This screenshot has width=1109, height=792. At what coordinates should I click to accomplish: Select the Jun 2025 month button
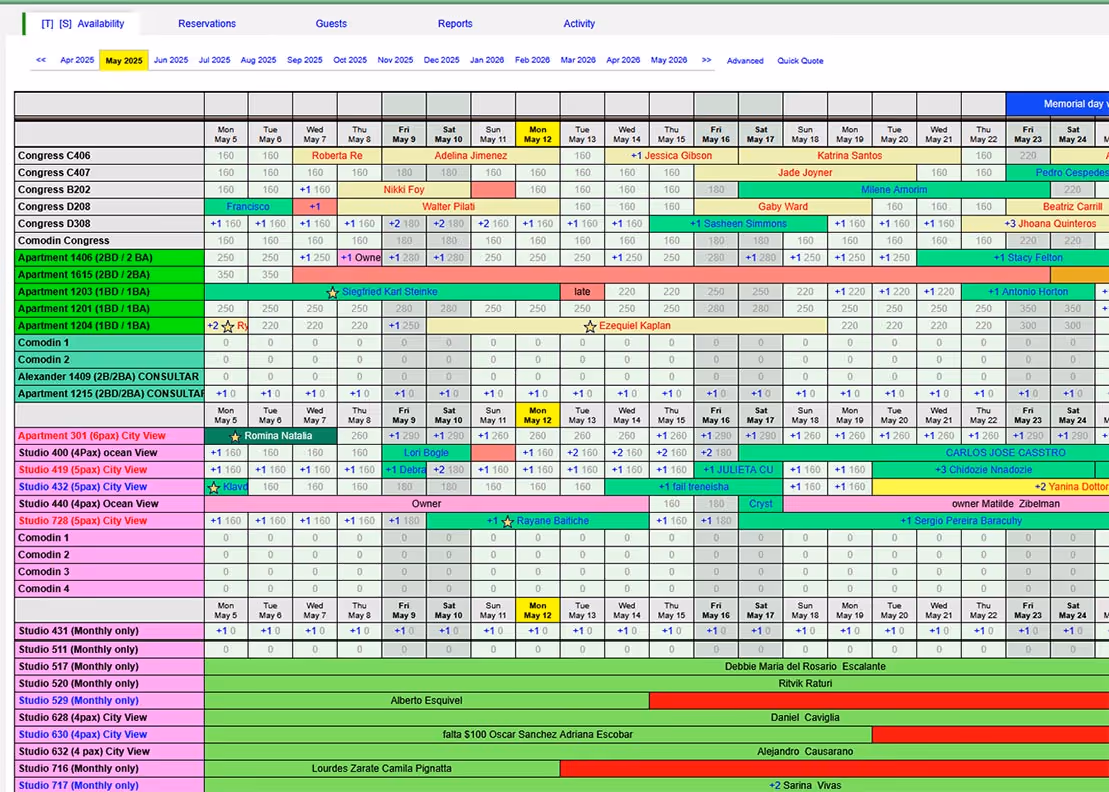pyautogui.click(x=170, y=60)
